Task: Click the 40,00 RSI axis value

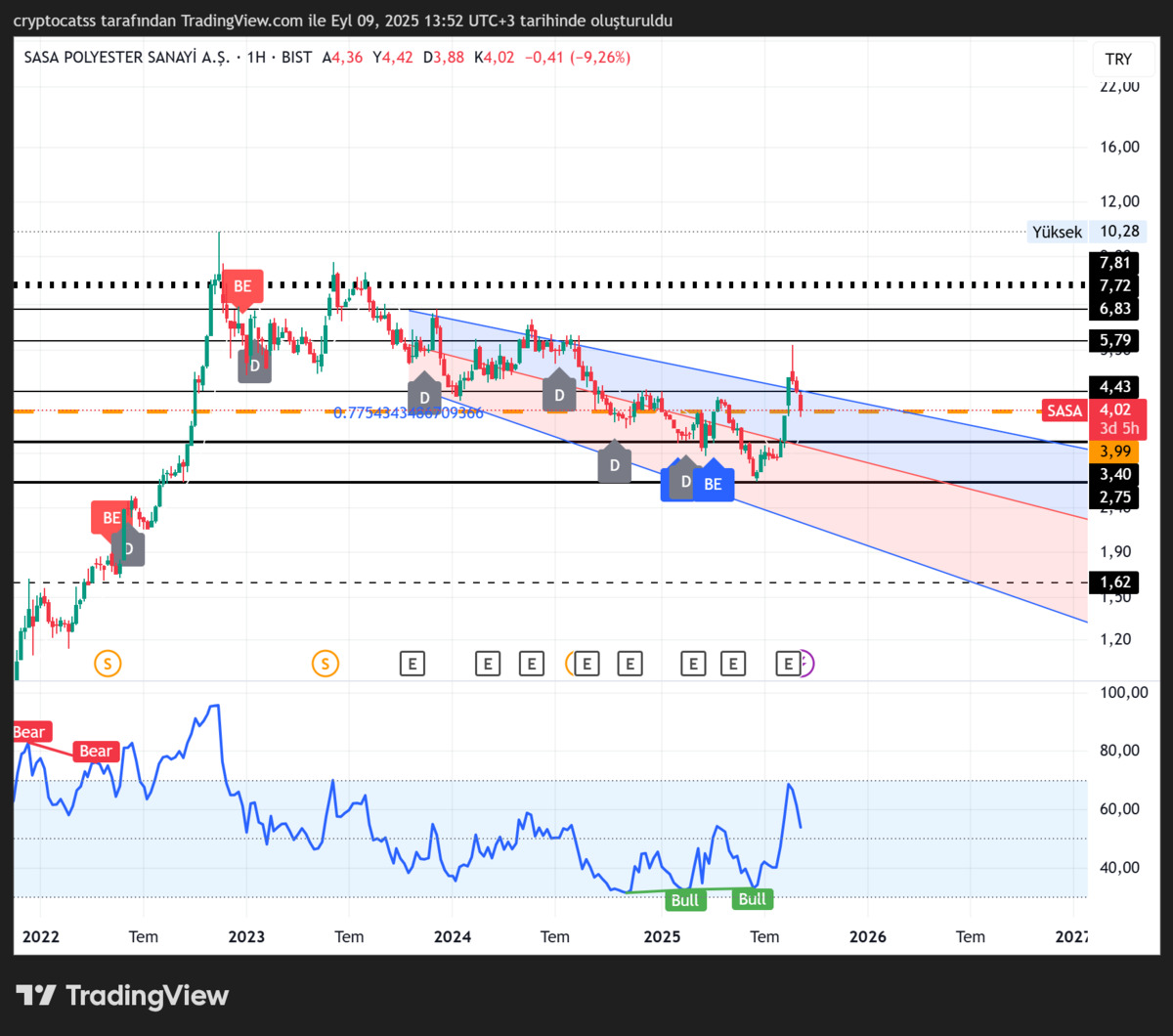Action: pos(1119,868)
